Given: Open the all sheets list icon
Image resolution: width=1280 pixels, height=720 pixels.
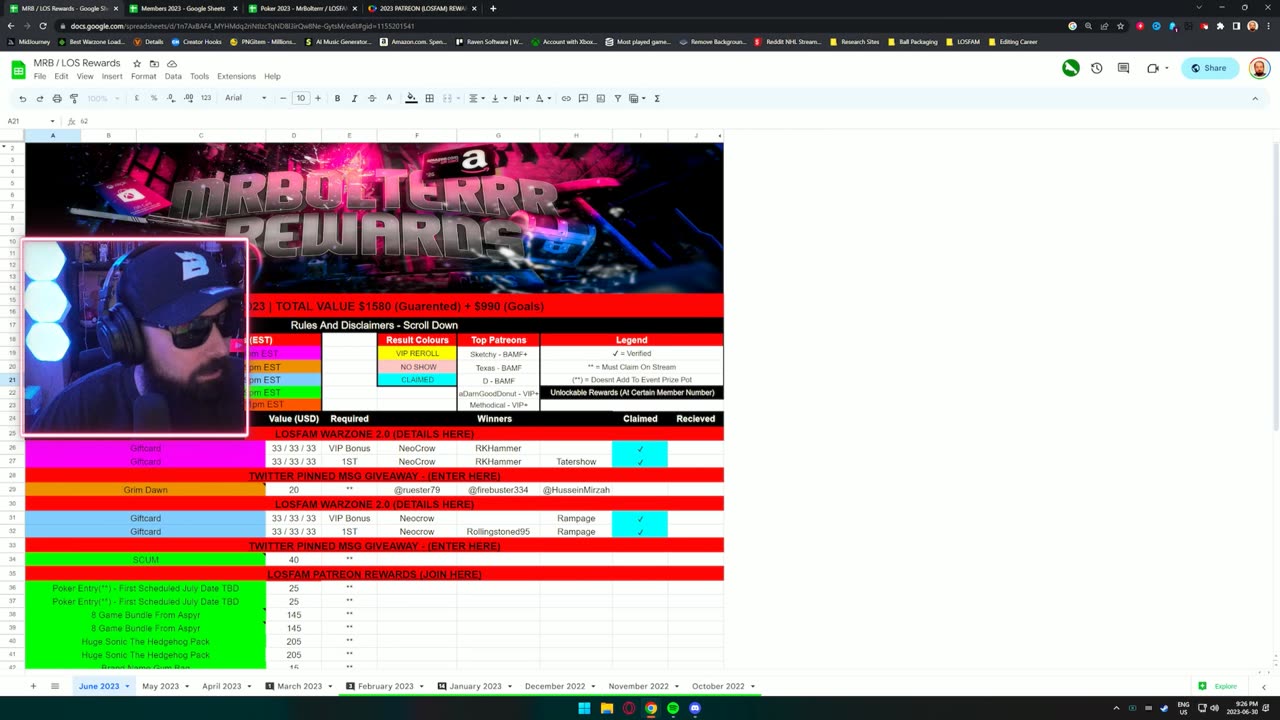Looking at the screenshot, I should tap(55, 686).
